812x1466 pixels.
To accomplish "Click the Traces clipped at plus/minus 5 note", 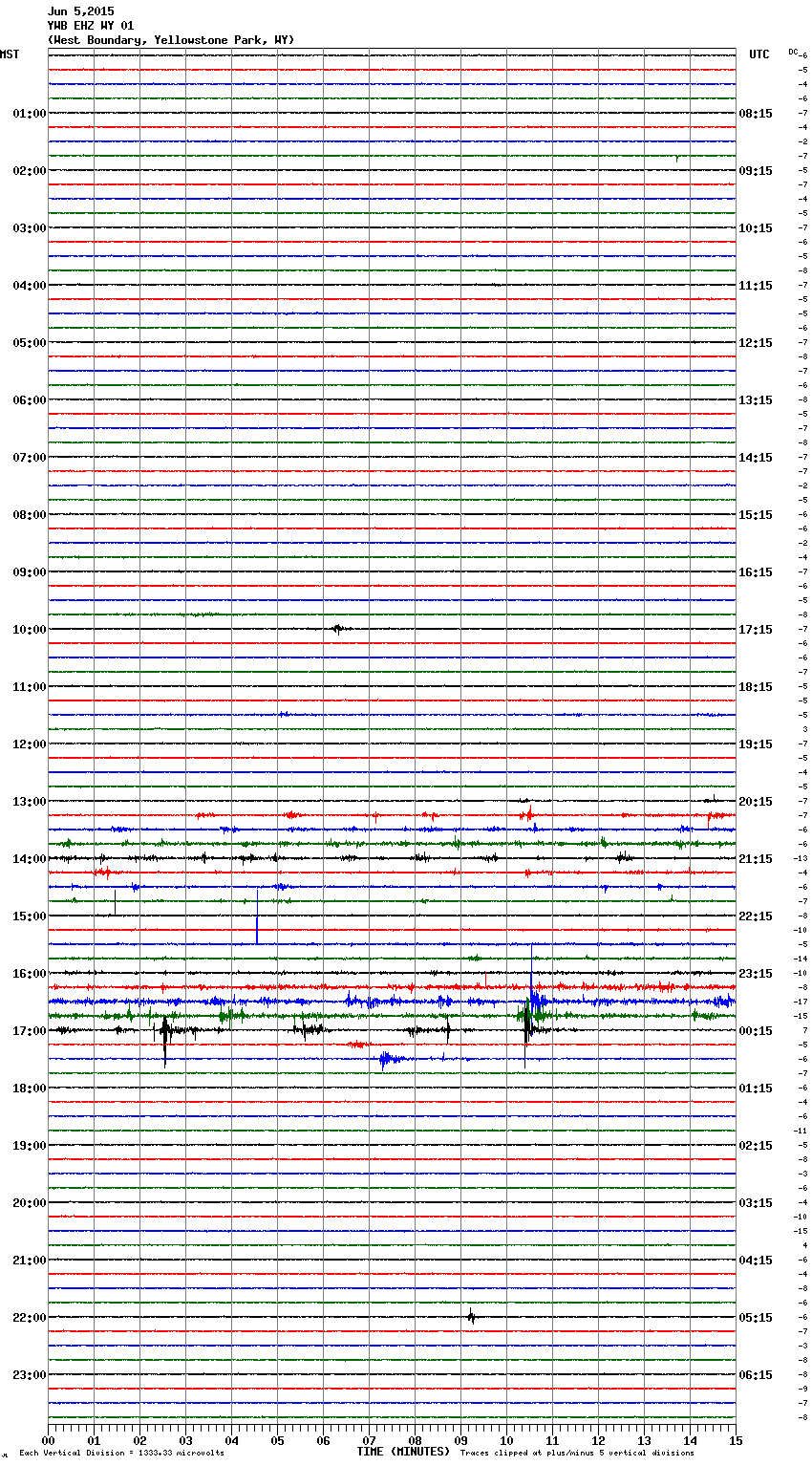I will 577,1454.
